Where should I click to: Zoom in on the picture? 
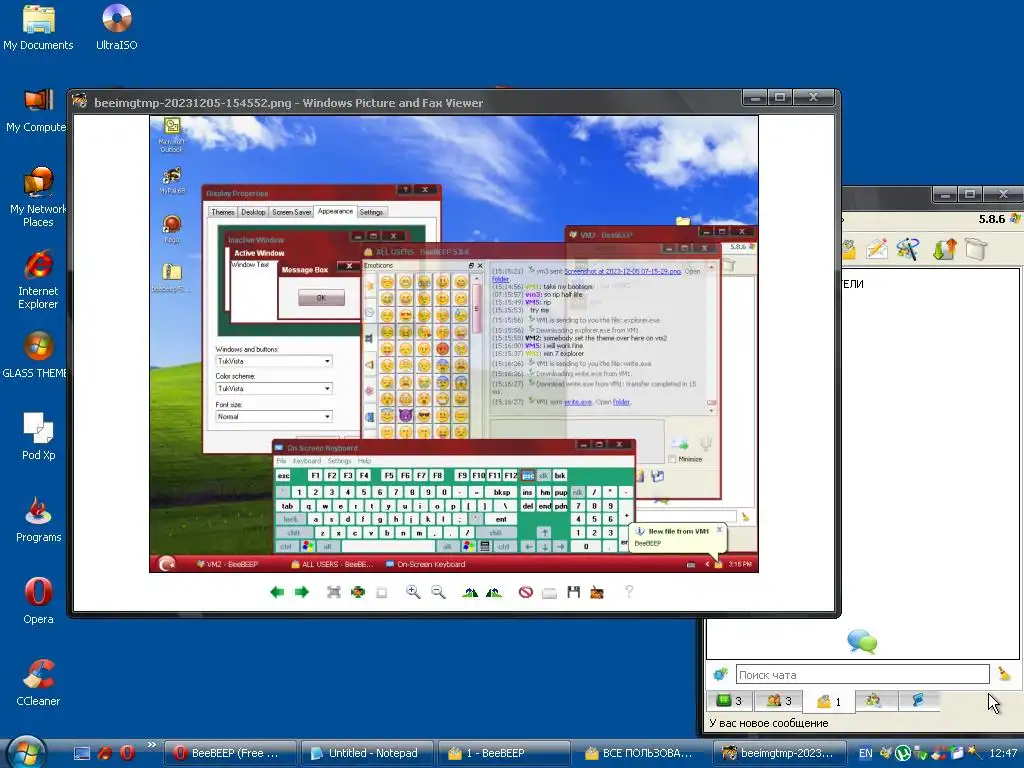coord(413,592)
